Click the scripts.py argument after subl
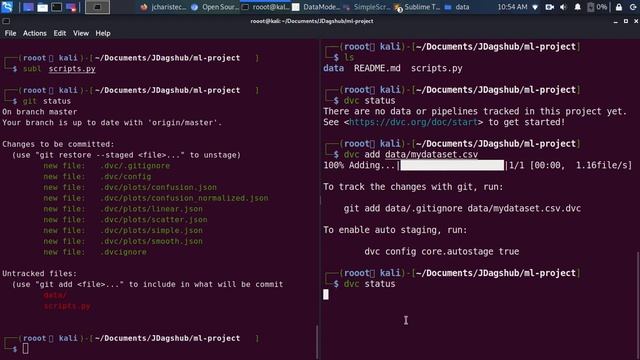640x360 pixels. click(72, 69)
